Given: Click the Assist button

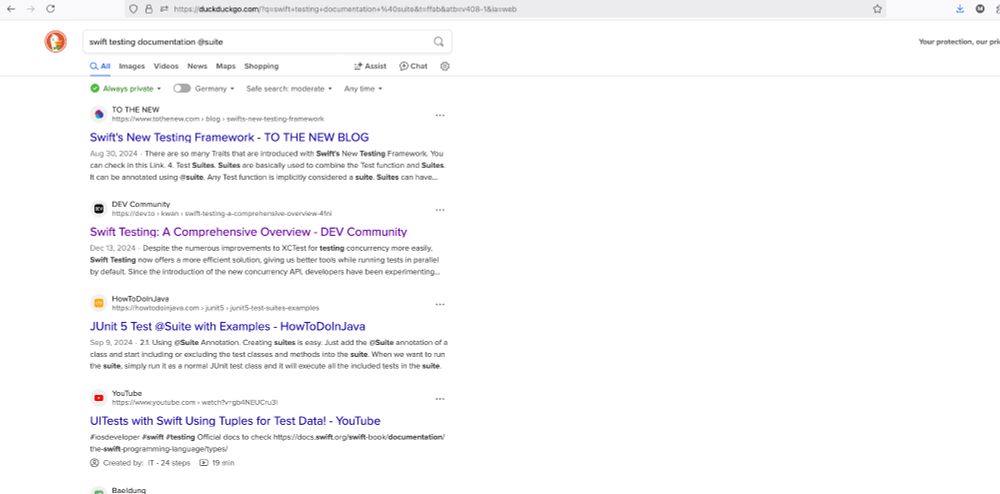Looking at the screenshot, I should pos(370,66).
